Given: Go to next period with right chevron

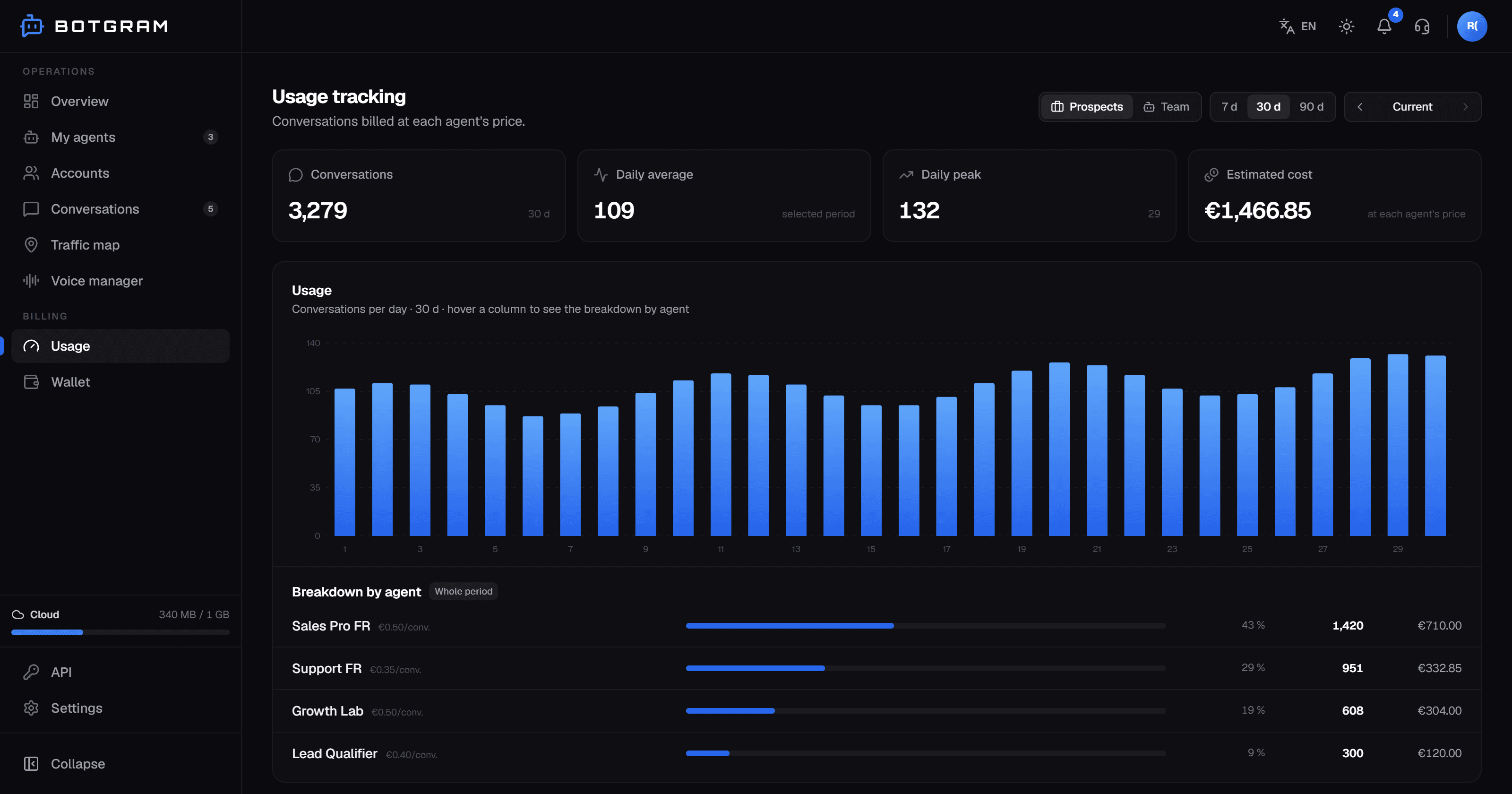Looking at the screenshot, I should (x=1465, y=107).
